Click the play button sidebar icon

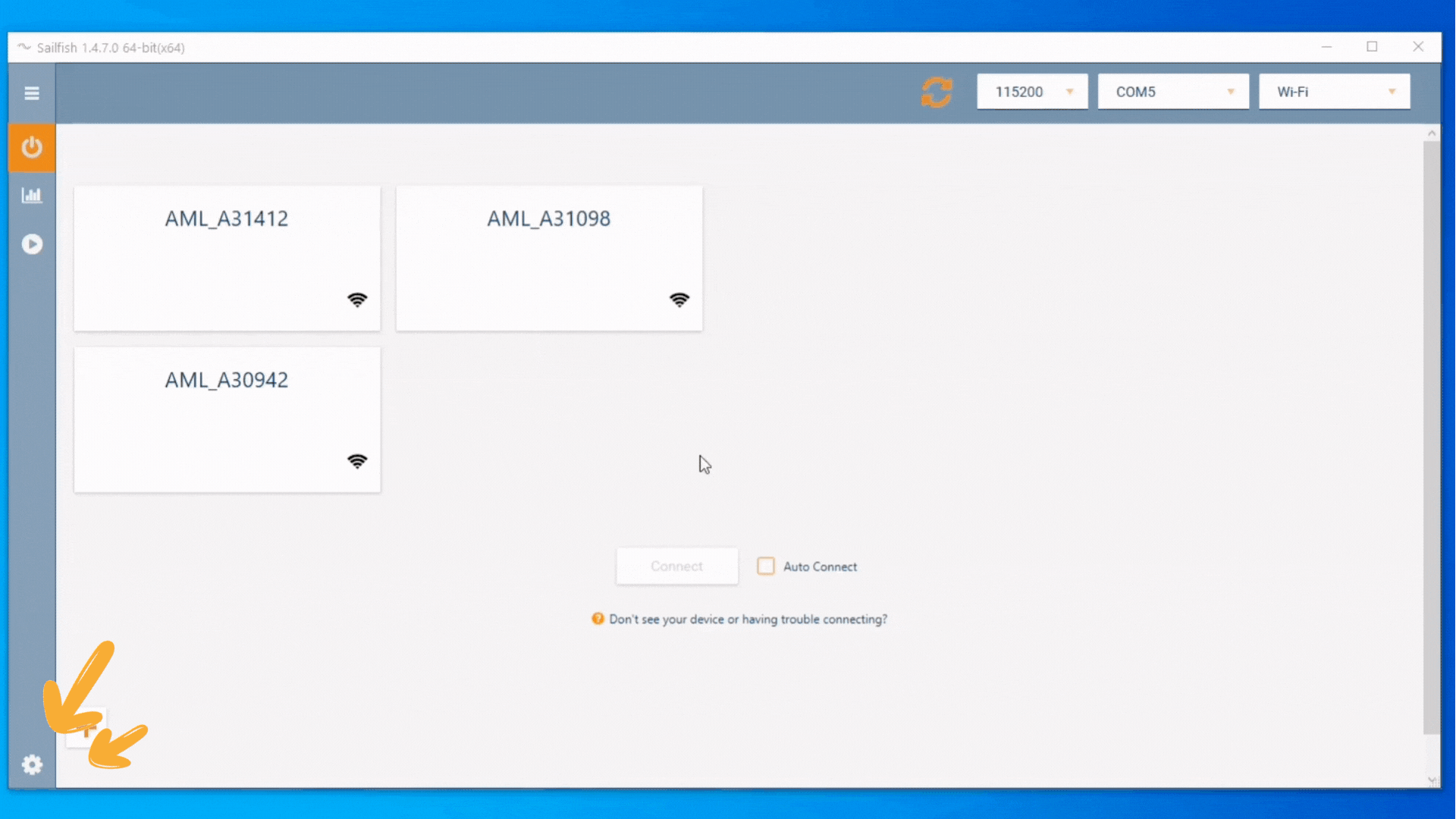point(31,243)
